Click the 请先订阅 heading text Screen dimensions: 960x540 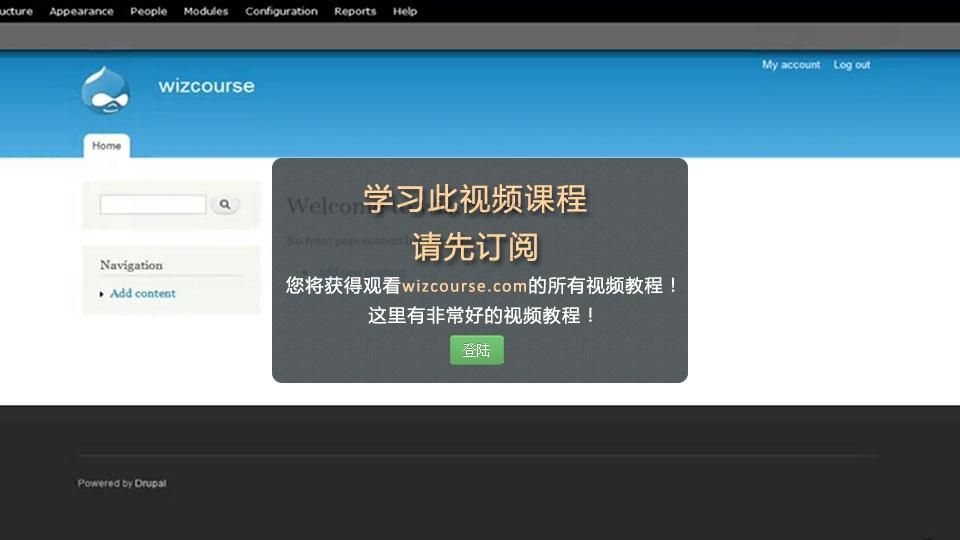click(x=475, y=247)
